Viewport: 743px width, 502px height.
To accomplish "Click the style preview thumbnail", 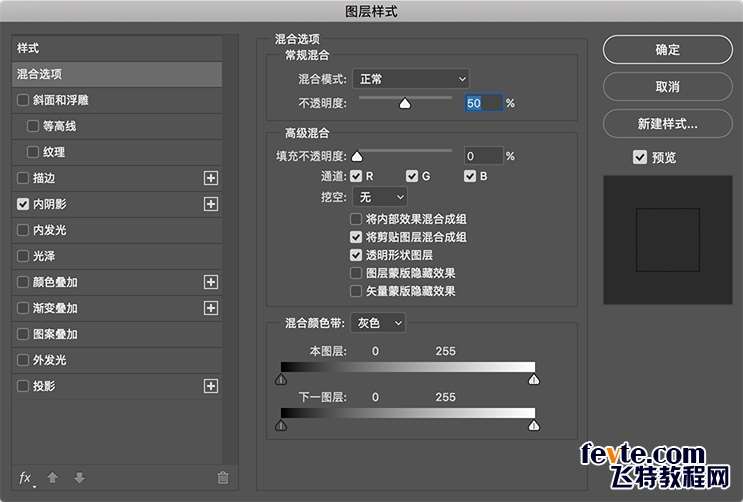I will [668, 240].
